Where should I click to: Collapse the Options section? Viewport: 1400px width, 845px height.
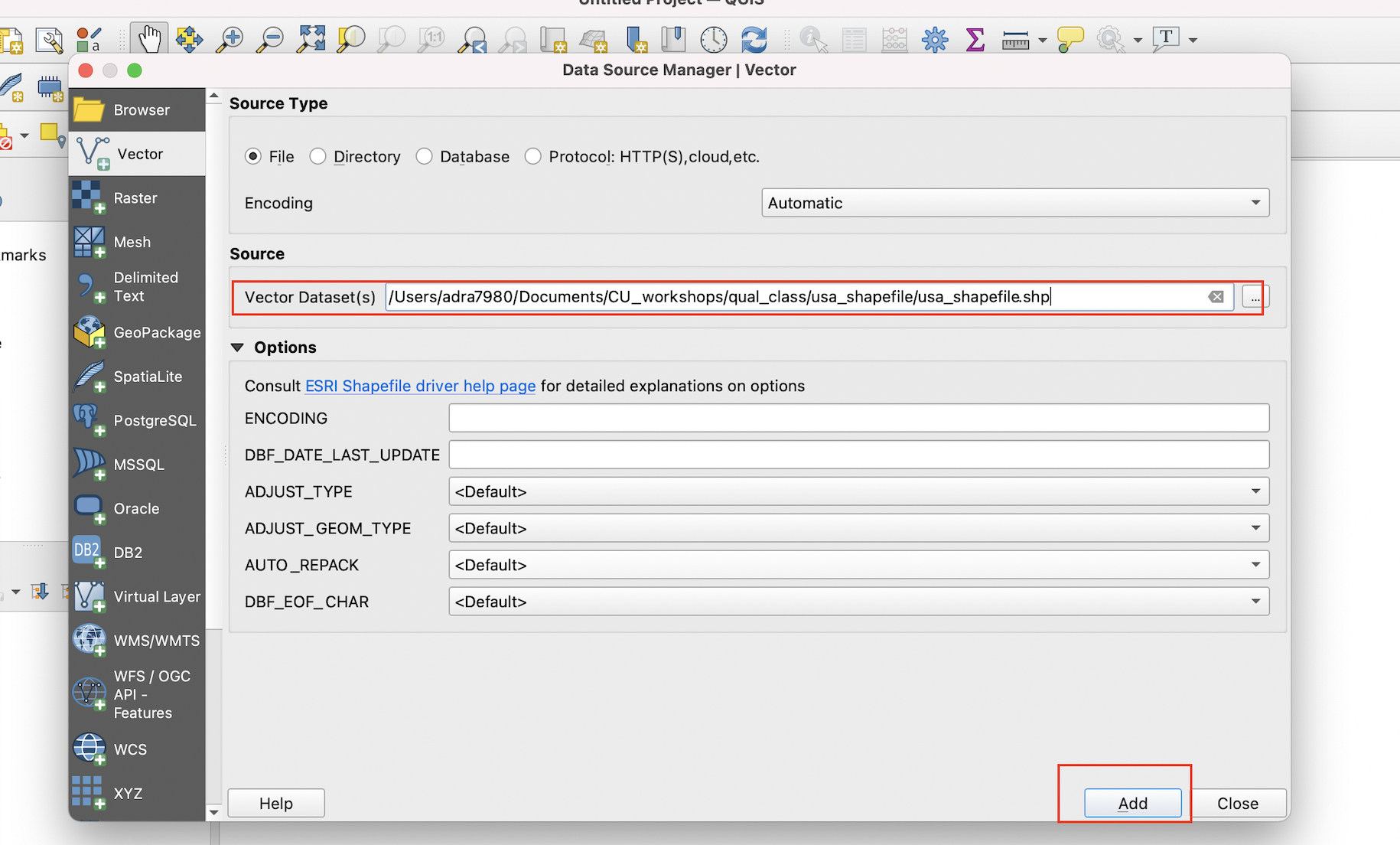click(237, 347)
